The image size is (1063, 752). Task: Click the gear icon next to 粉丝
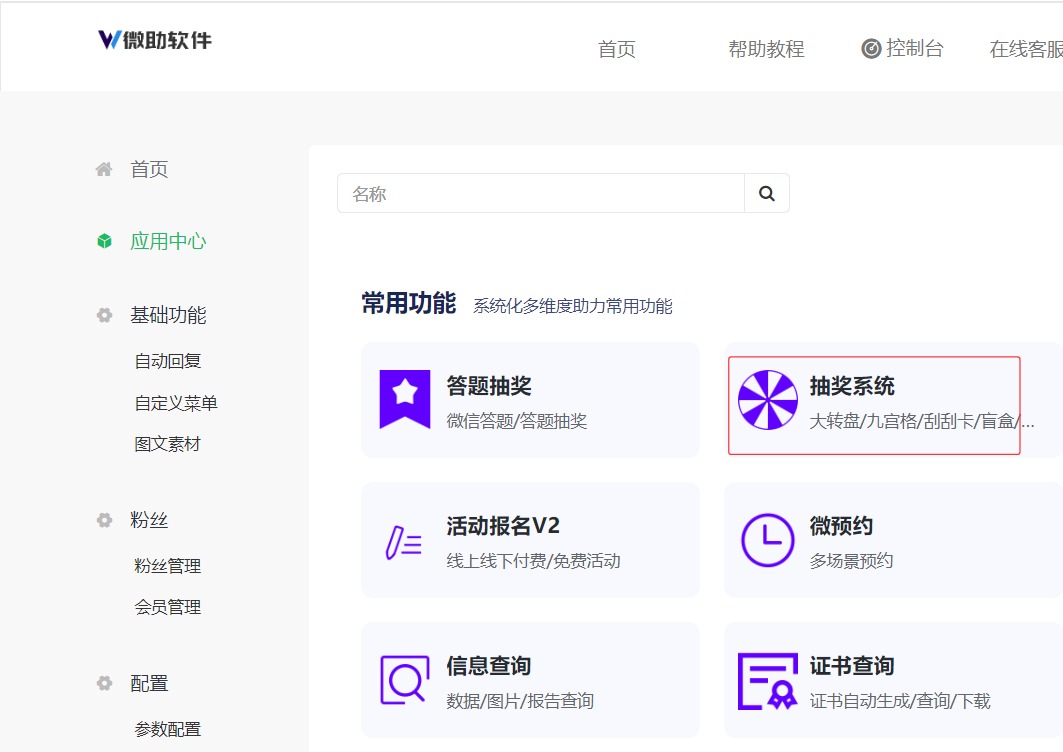click(x=104, y=520)
